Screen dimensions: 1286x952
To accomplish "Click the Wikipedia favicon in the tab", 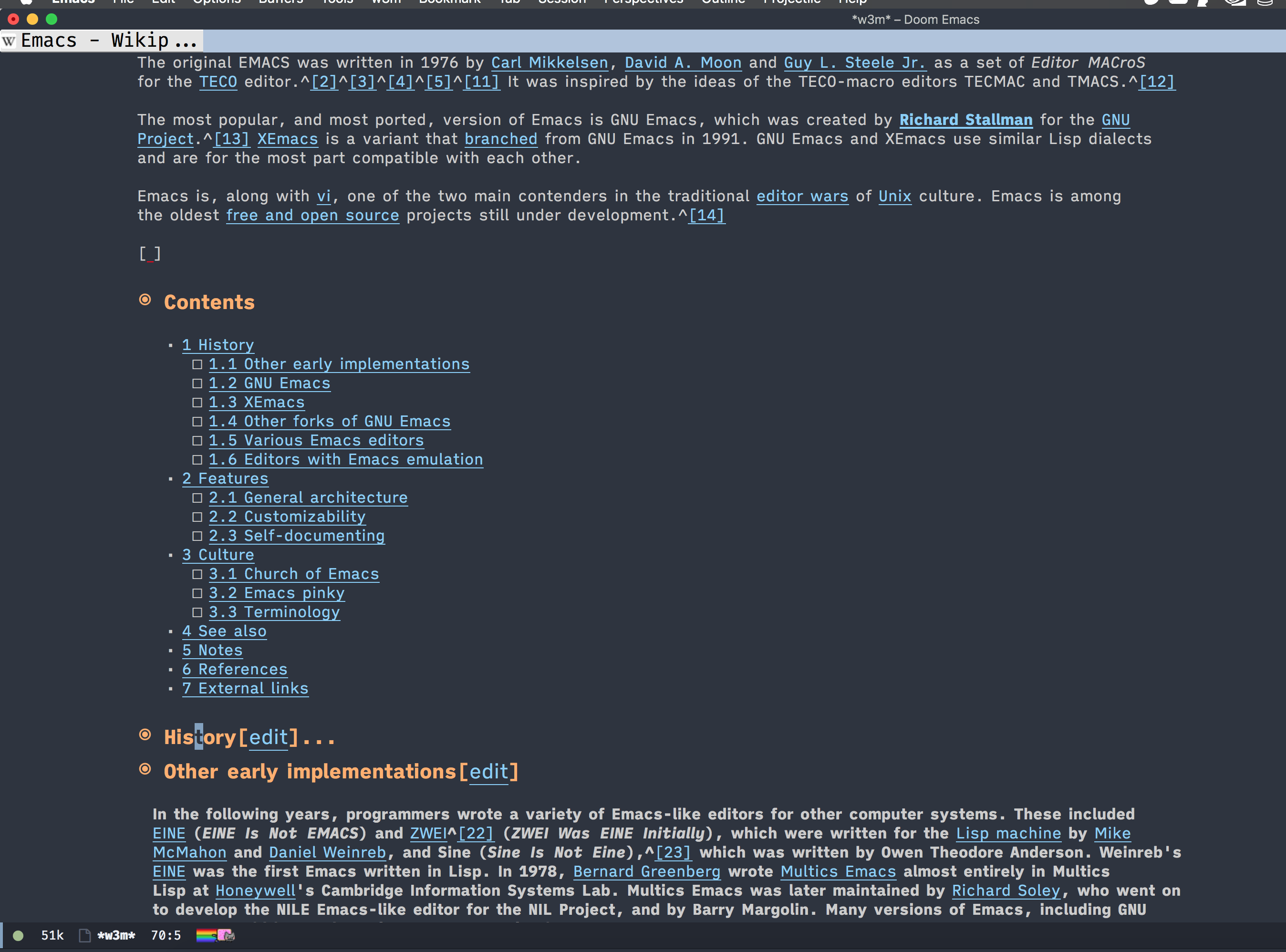I will pos(9,41).
